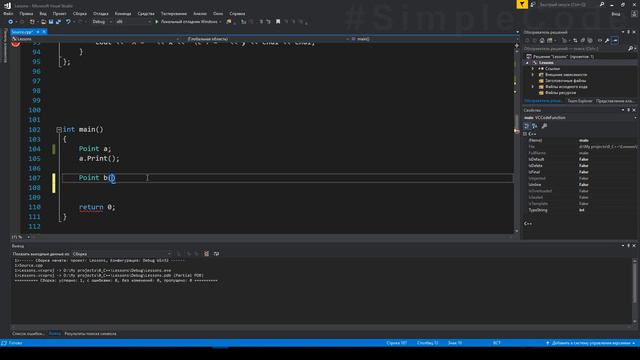Screen dimensions: 640x360
Task: Click the Output panel vertical scrollbar
Action: pos(635,291)
